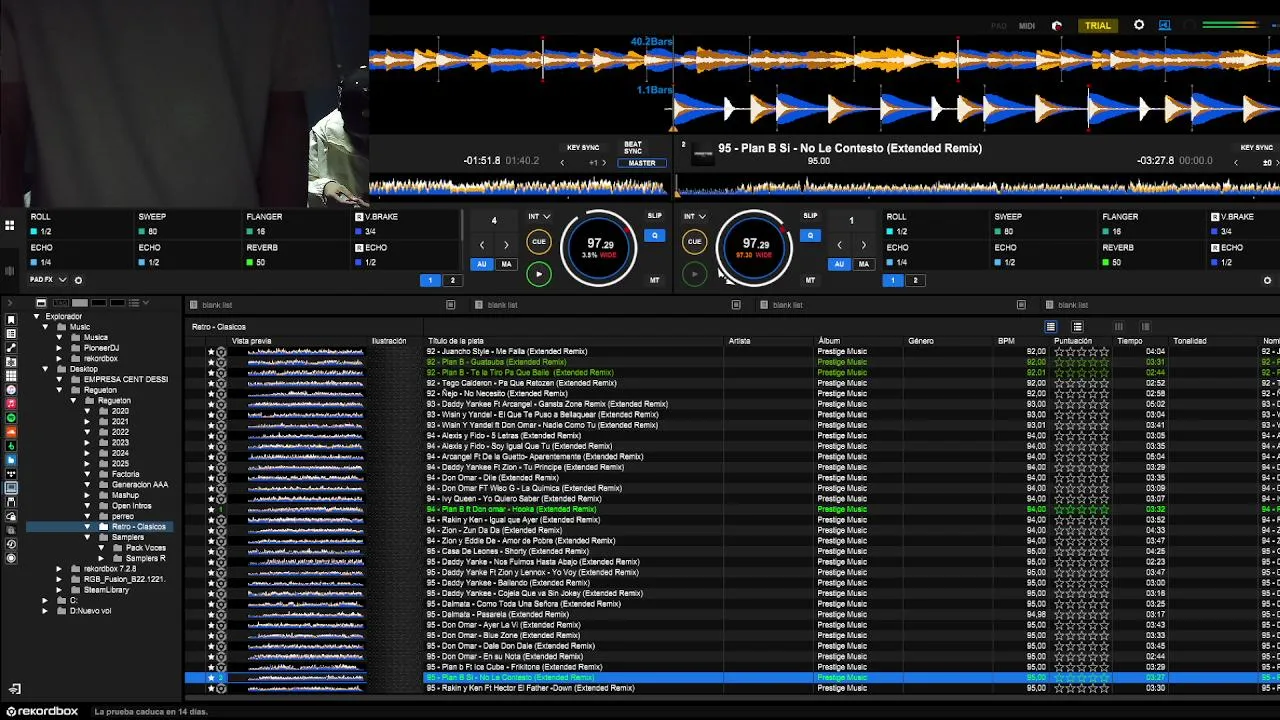Toggle quantize Q on deck 1
Image resolution: width=1280 pixels, height=720 pixels.
point(654,236)
